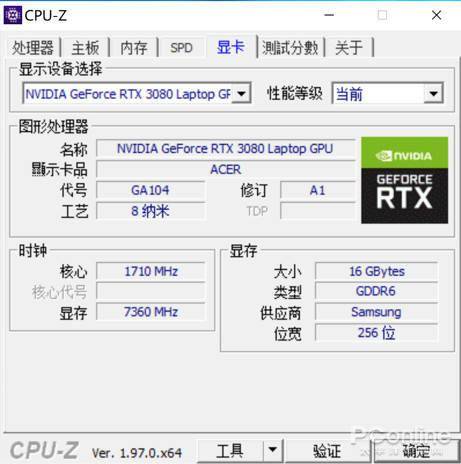The image size is (461, 464).
Task: Open the 内存 tab
Action: (134, 48)
